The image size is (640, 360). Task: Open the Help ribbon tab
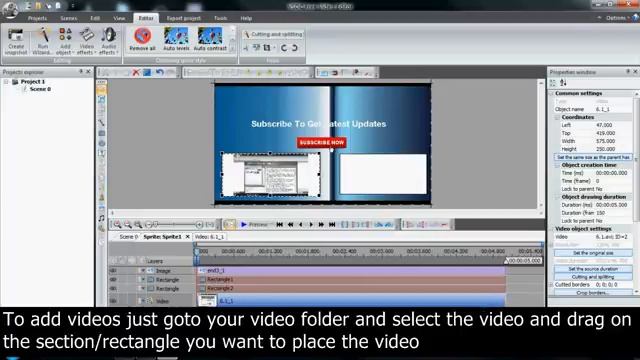[246, 18]
